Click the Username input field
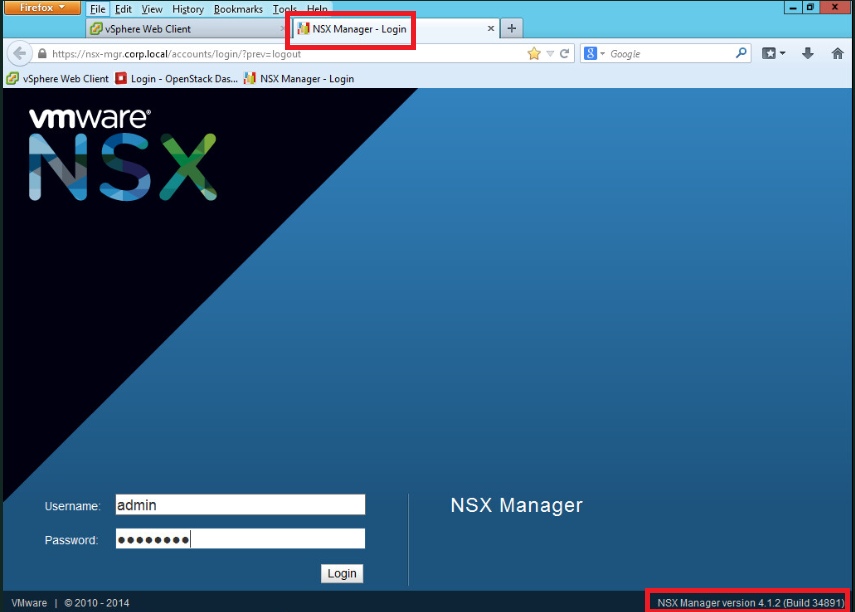Image resolution: width=855 pixels, height=612 pixels. pyautogui.click(x=240, y=505)
